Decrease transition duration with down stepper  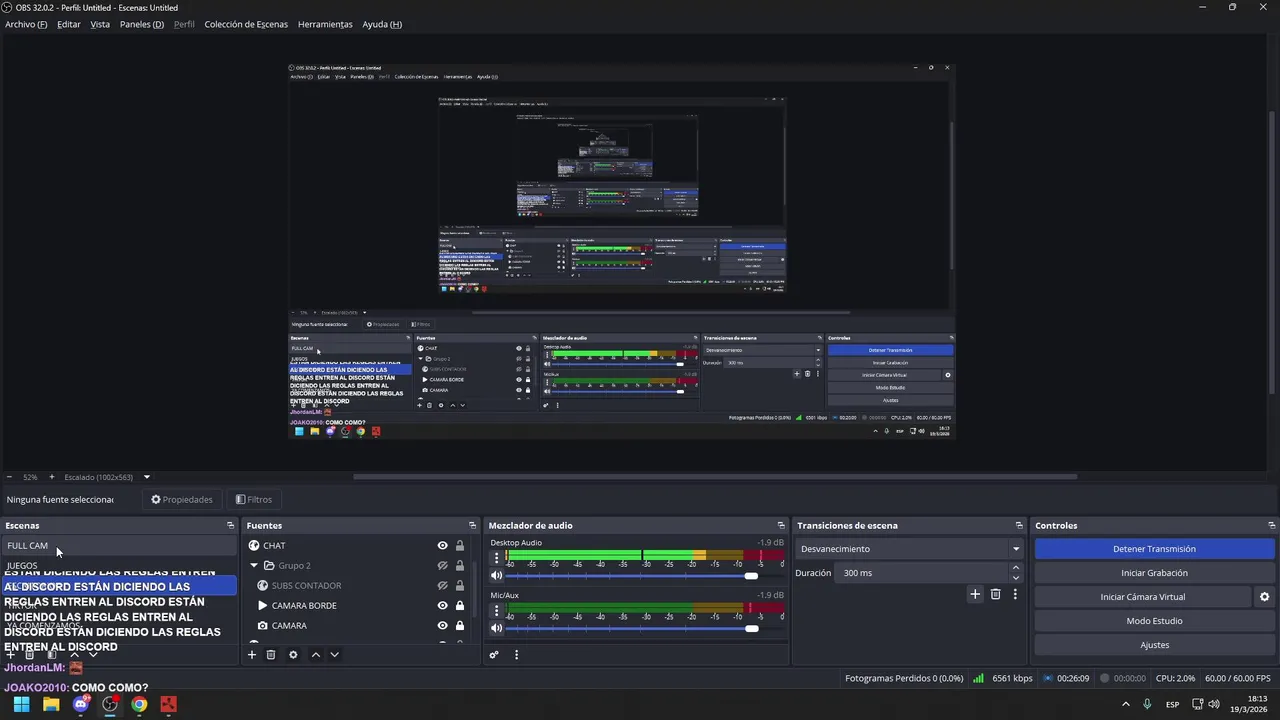1016,578
